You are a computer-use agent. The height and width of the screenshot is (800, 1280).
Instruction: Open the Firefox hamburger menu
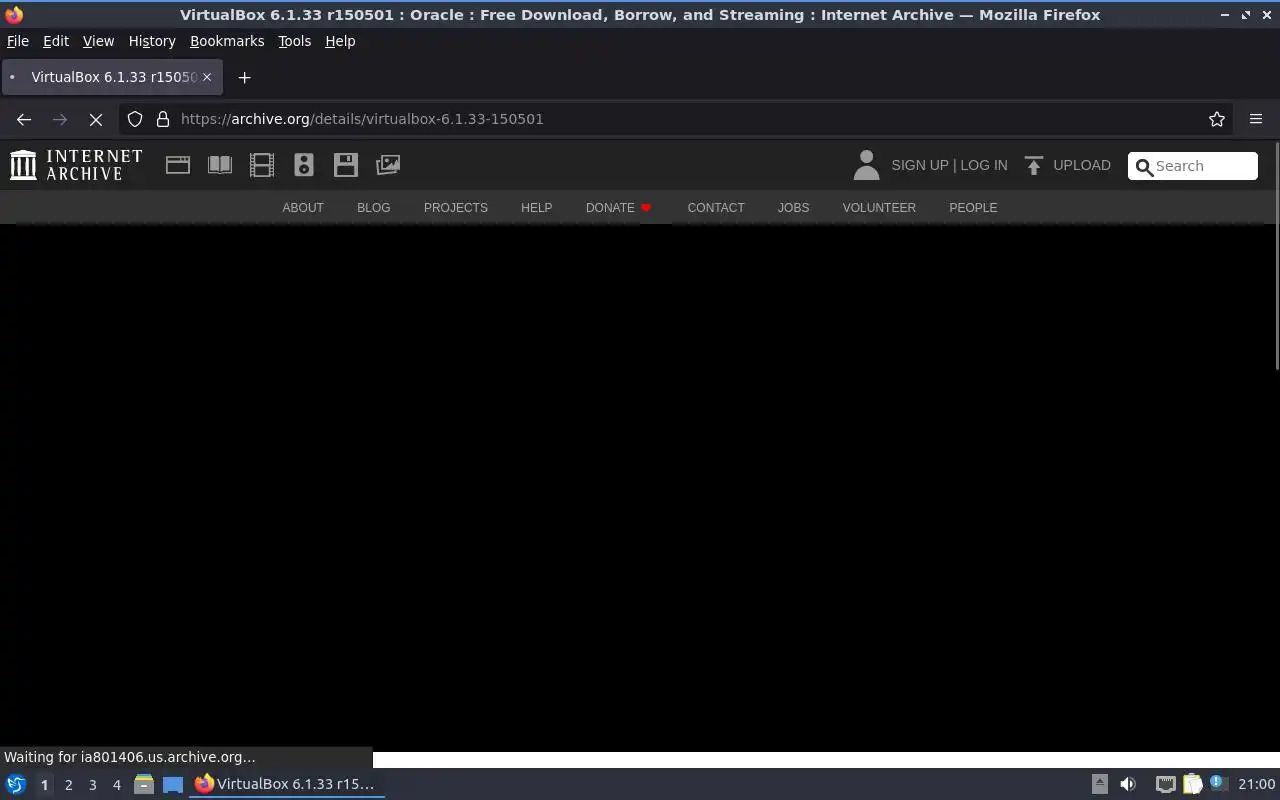(x=1256, y=119)
